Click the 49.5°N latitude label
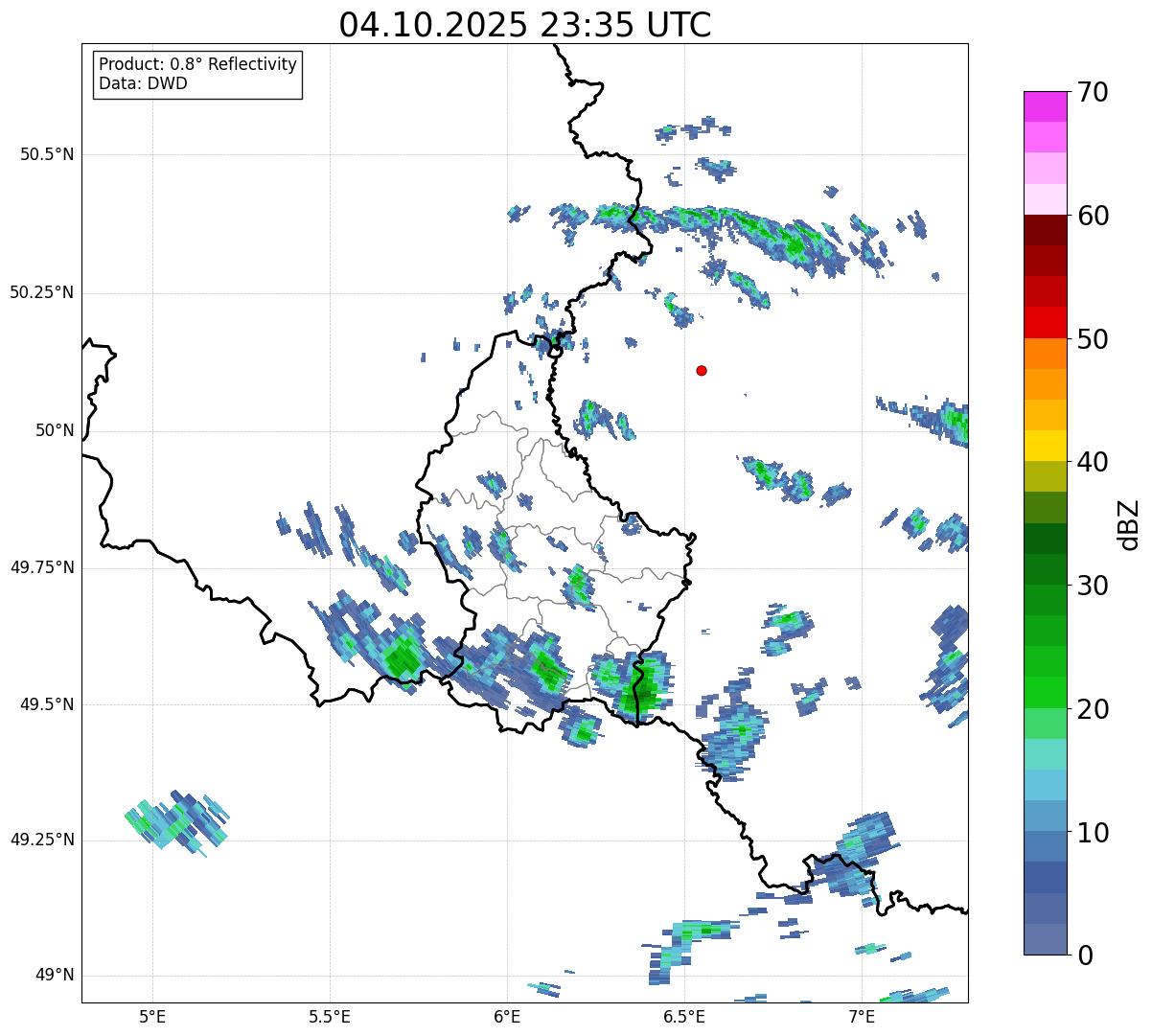 pyautogui.click(x=47, y=704)
